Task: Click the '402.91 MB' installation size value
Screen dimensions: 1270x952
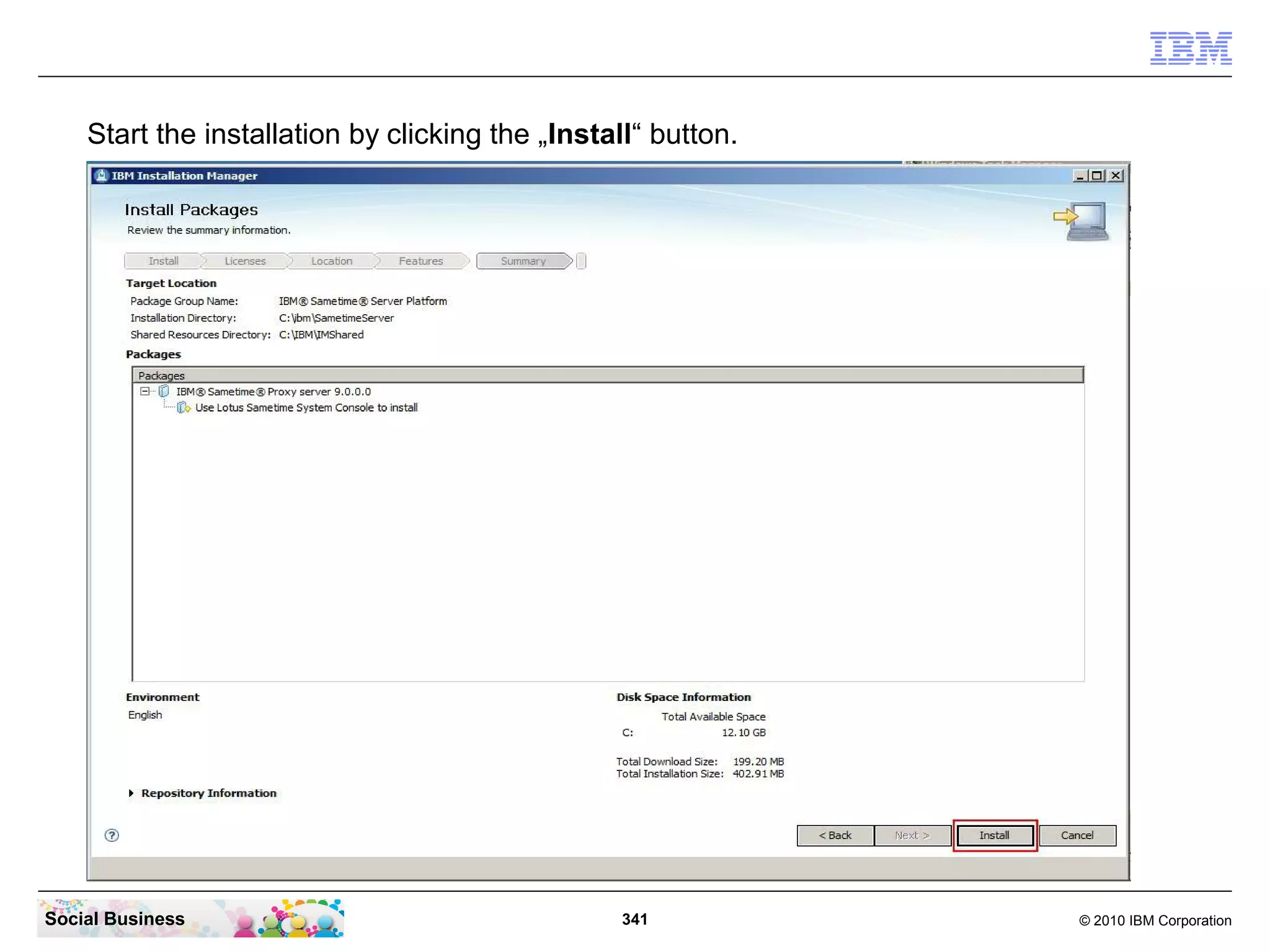Action: (758, 773)
